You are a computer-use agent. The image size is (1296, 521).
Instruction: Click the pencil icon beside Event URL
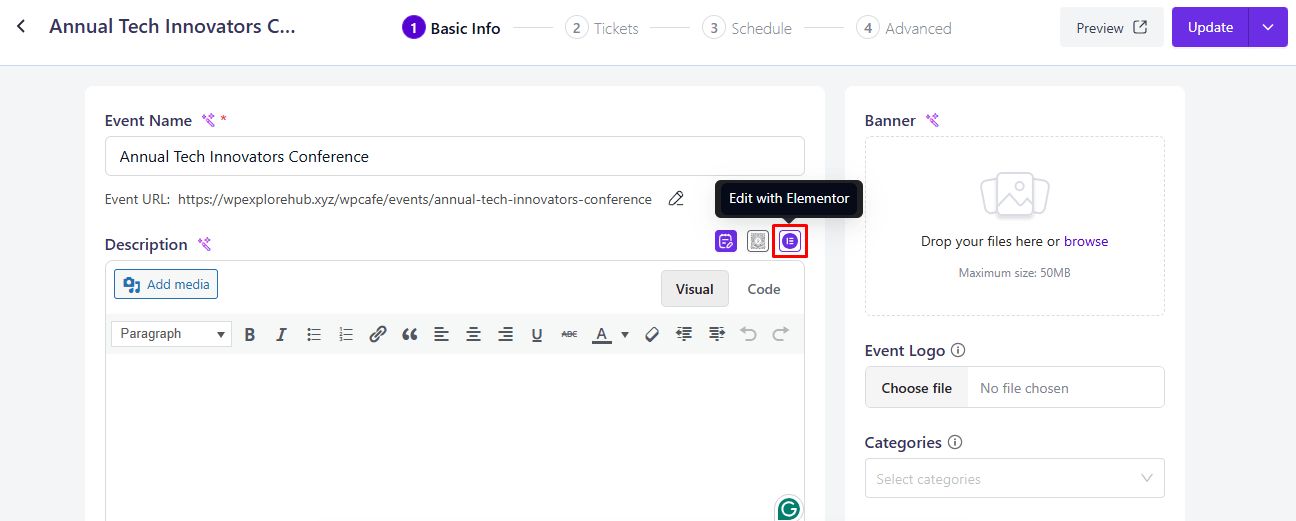coord(676,199)
